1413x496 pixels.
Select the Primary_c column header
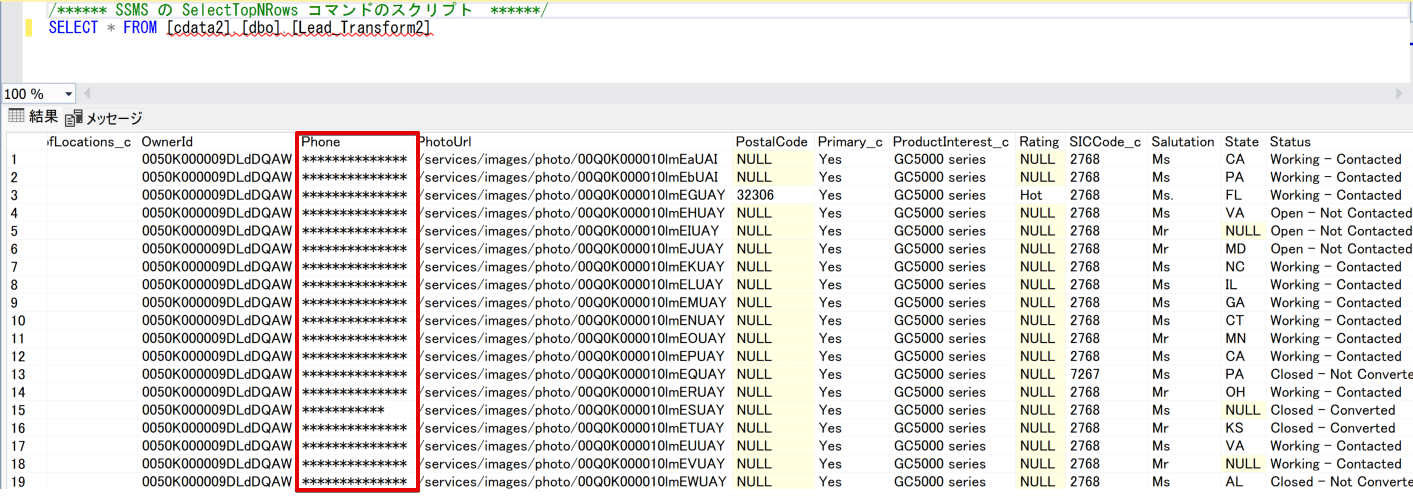(x=851, y=142)
